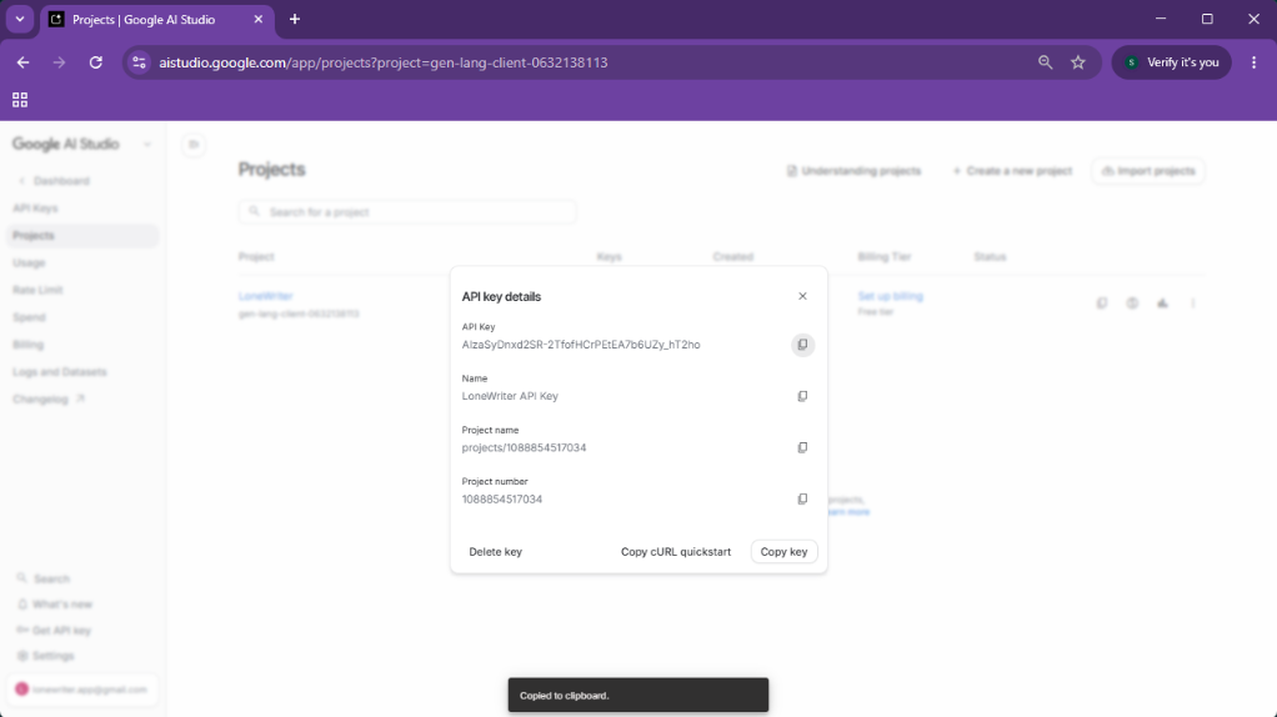Copy the Project name value icon
Screen dimensions: 1277x717
(802, 448)
